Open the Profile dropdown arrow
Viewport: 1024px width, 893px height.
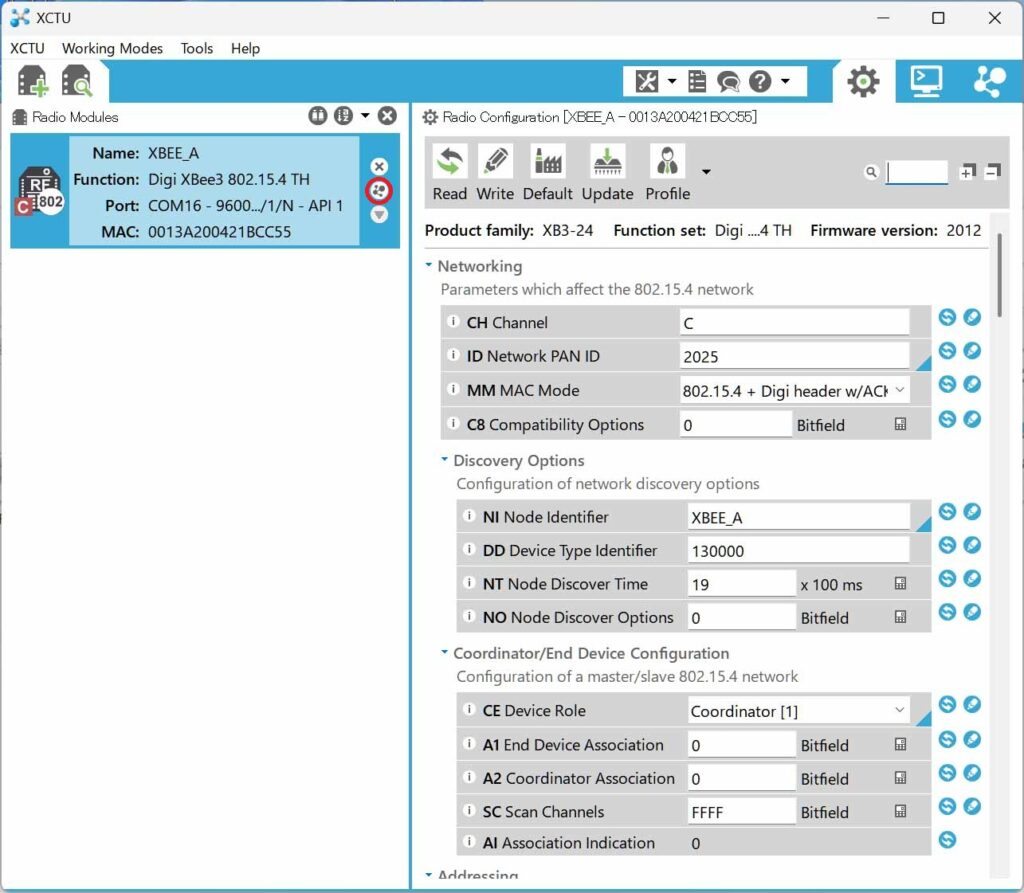706,172
